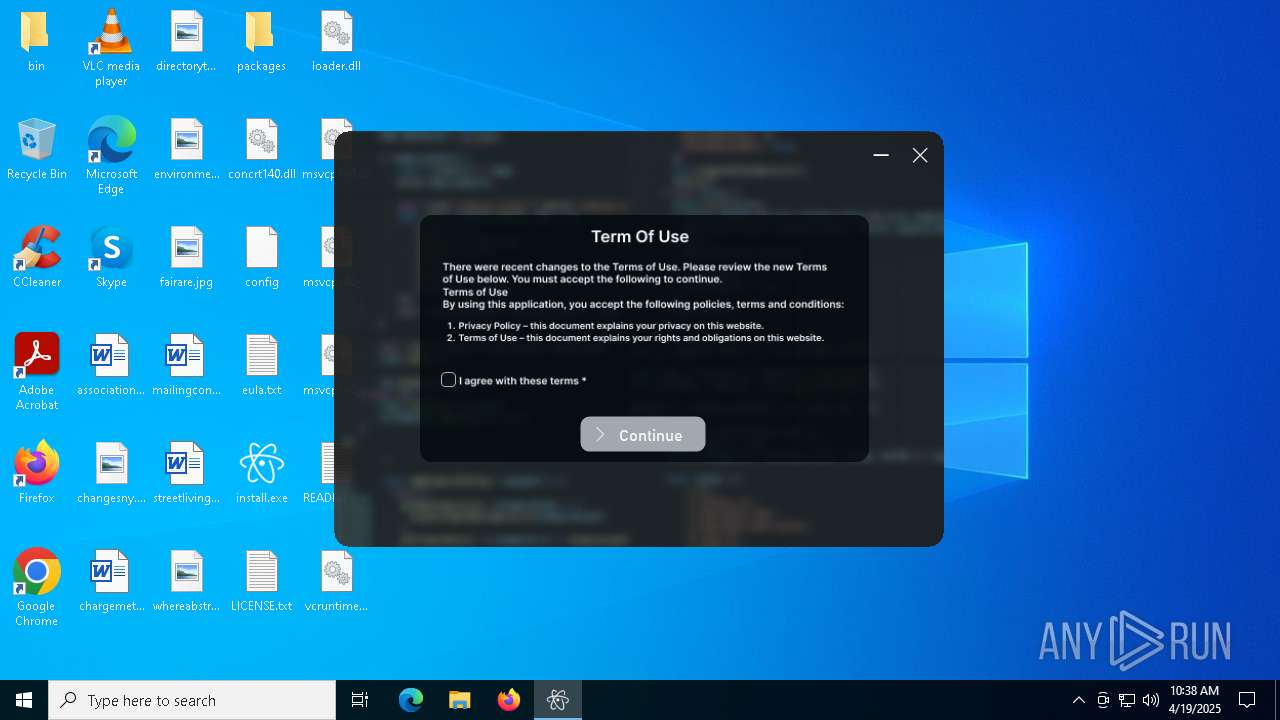Open the volume tray icon

[1151, 700]
